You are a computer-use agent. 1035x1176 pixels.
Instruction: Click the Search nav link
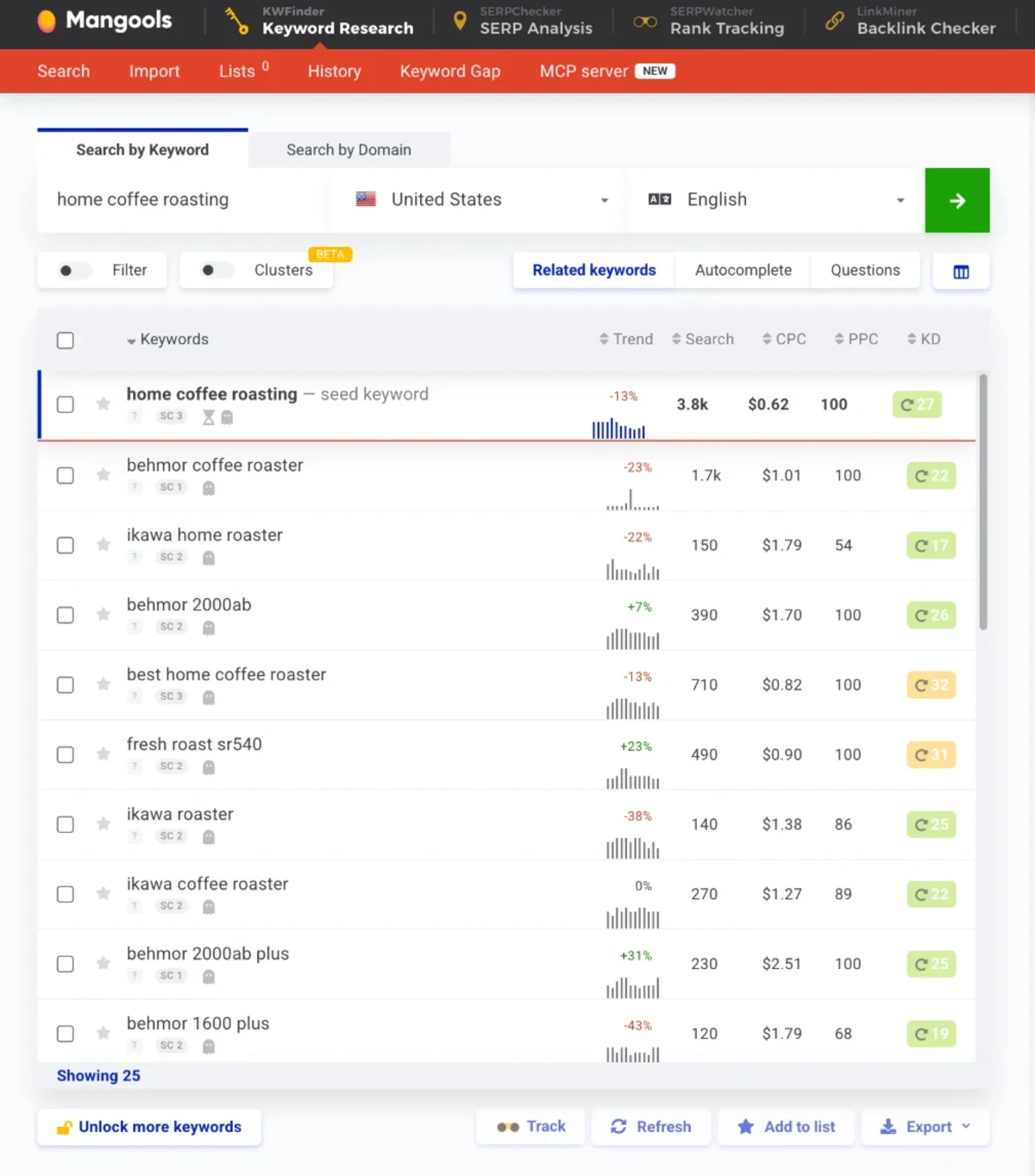point(64,72)
